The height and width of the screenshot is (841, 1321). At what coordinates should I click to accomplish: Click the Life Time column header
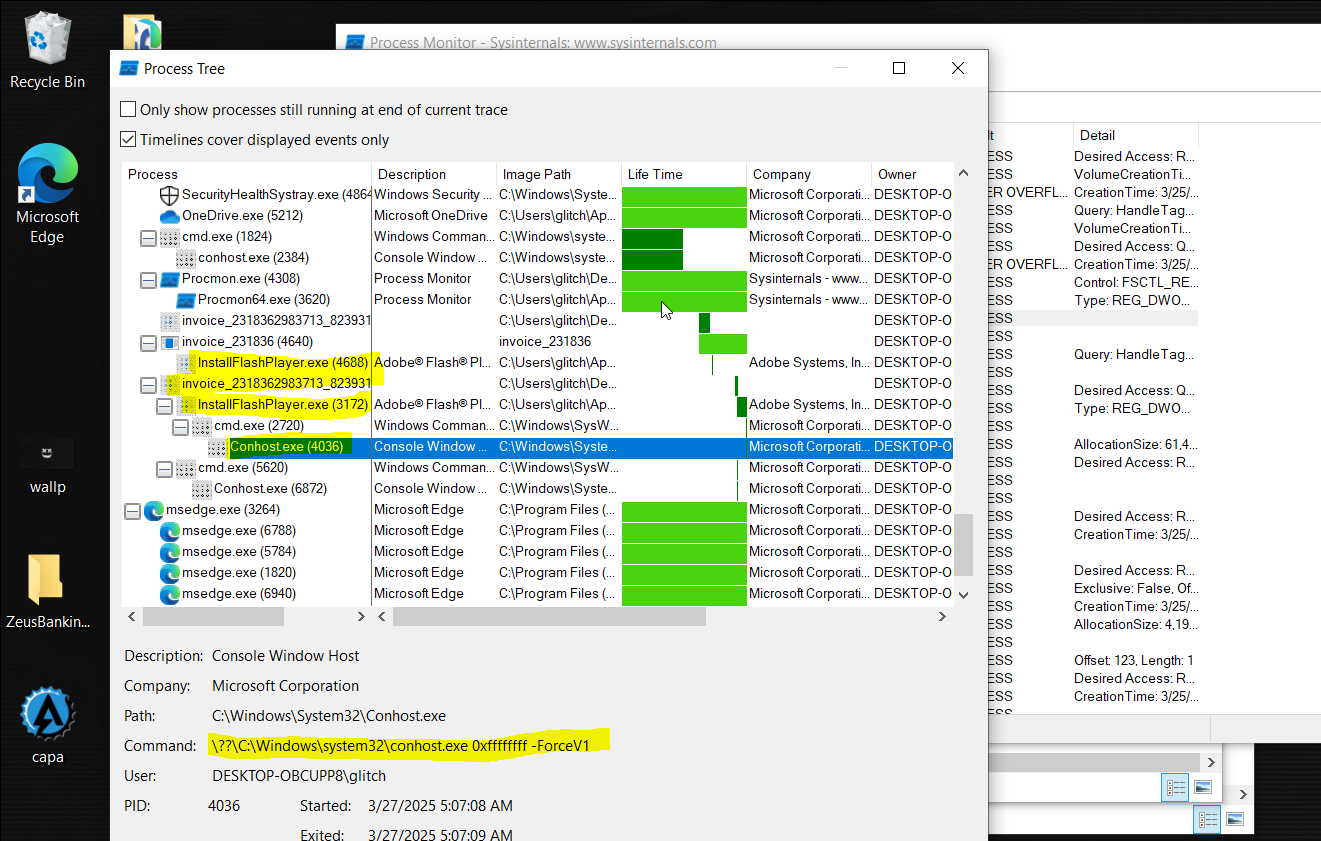pyautogui.click(x=683, y=174)
